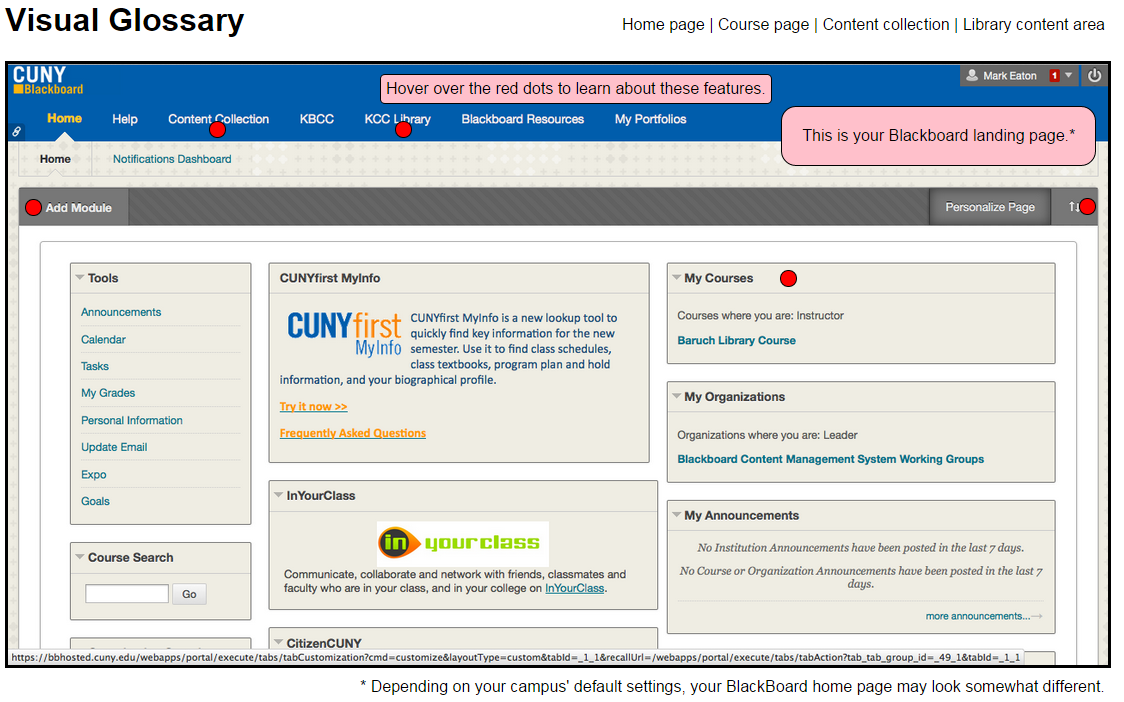Select the Home sub-tab under navigation
The image size is (1124, 702).
click(55, 159)
